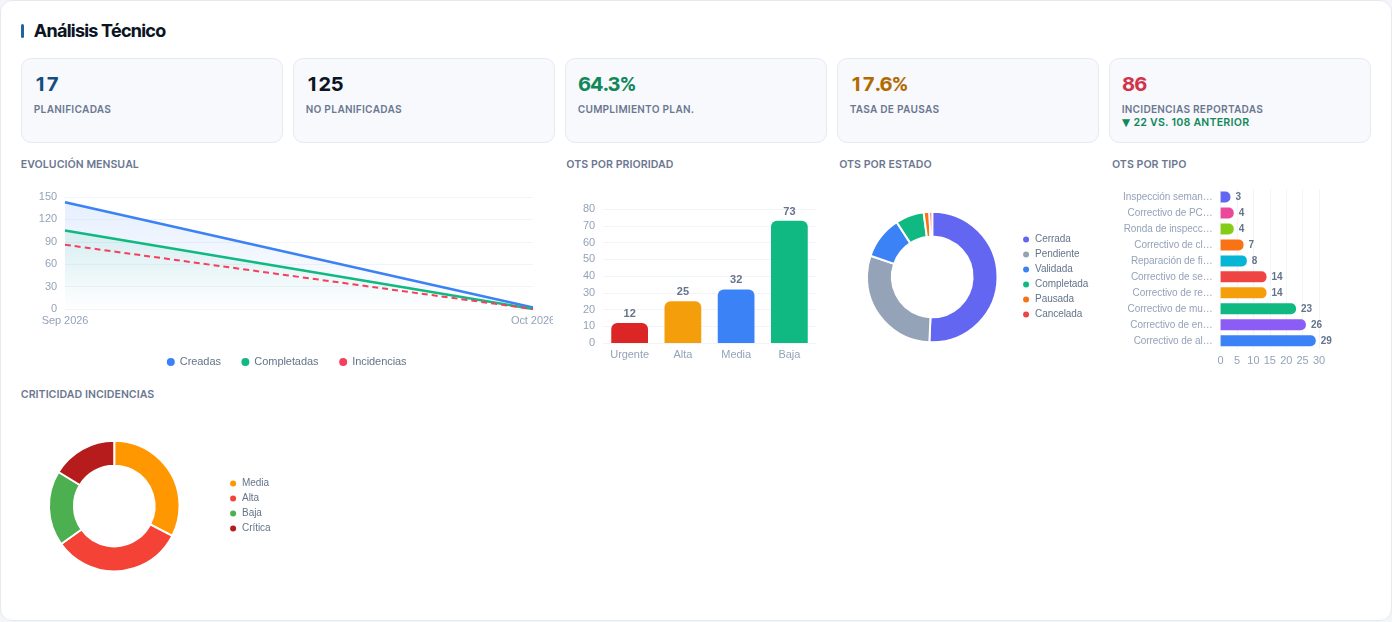Select the green 'Correctivo de mu...' bar showing 23
Viewport: 1392px width, 622px height.
point(1258,309)
